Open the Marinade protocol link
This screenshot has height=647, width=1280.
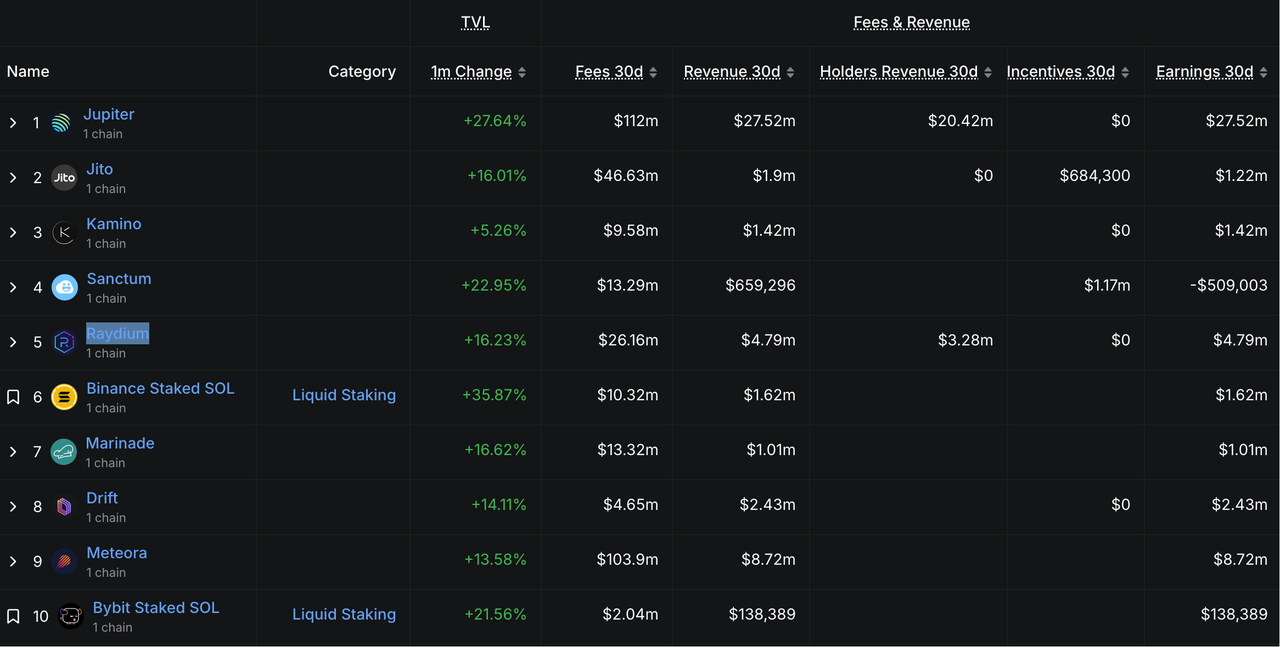click(120, 443)
